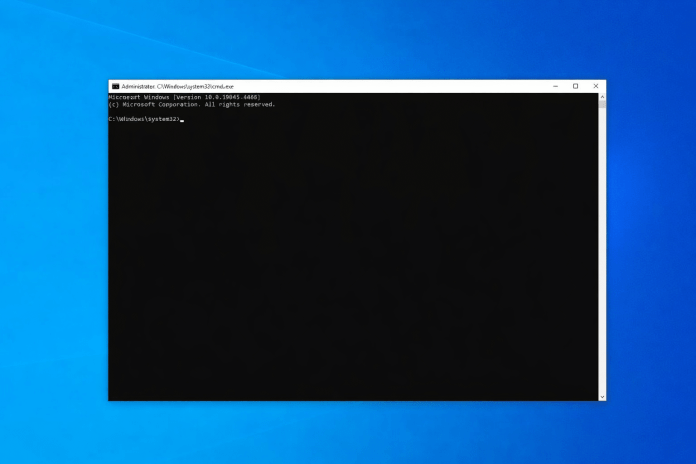Screen dimensions: 696x464
Task: Click desktop wallpaper above the cmd window
Action: (x=350, y=40)
